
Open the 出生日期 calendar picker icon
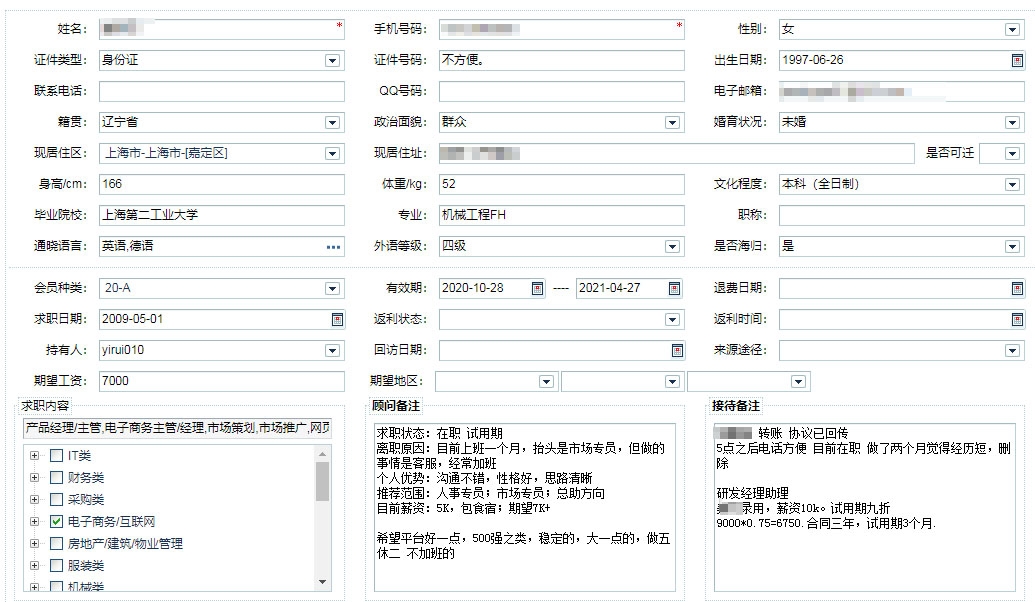[1017, 61]
